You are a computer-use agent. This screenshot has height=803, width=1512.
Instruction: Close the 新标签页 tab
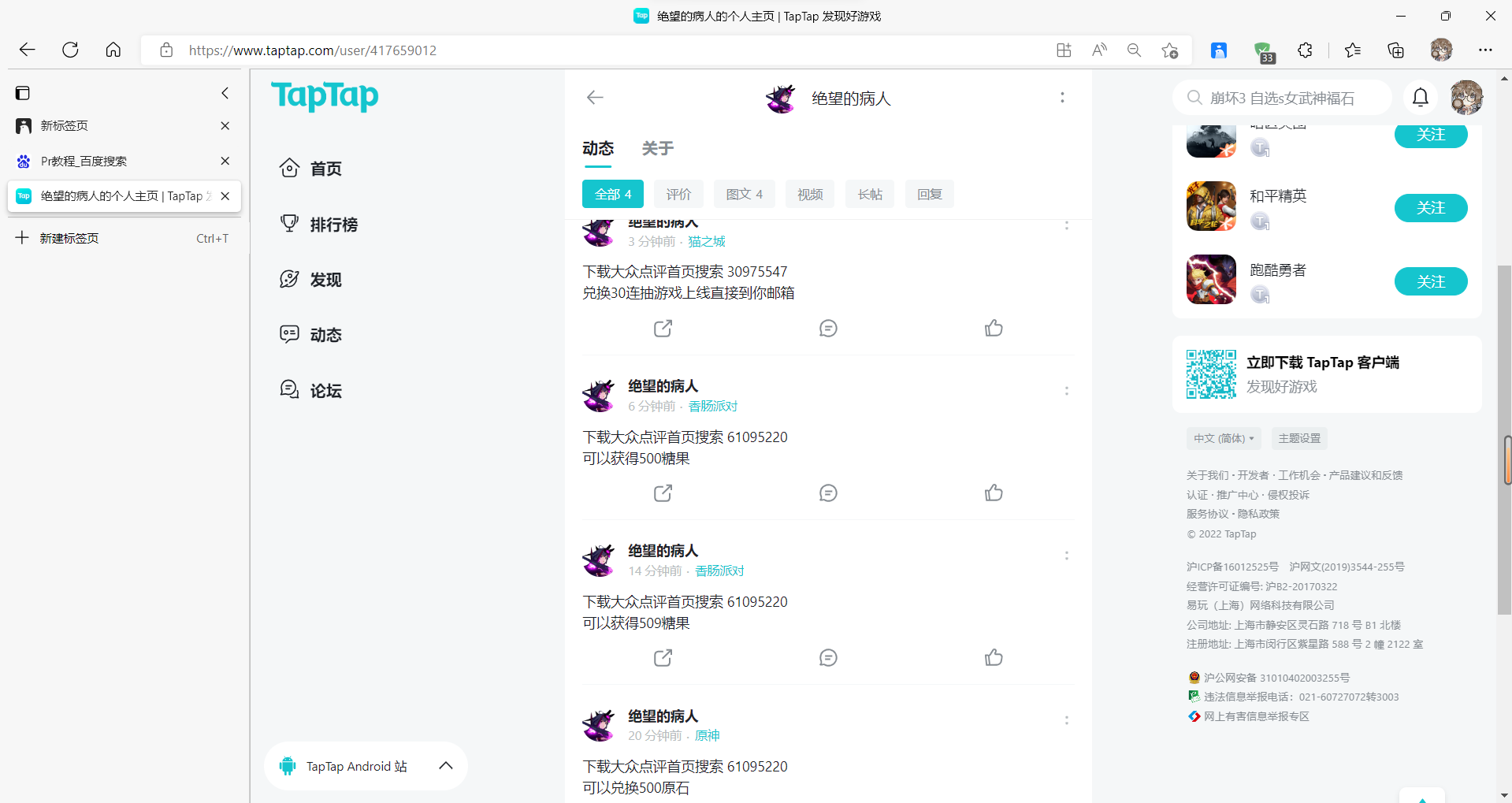pos(225,125)
